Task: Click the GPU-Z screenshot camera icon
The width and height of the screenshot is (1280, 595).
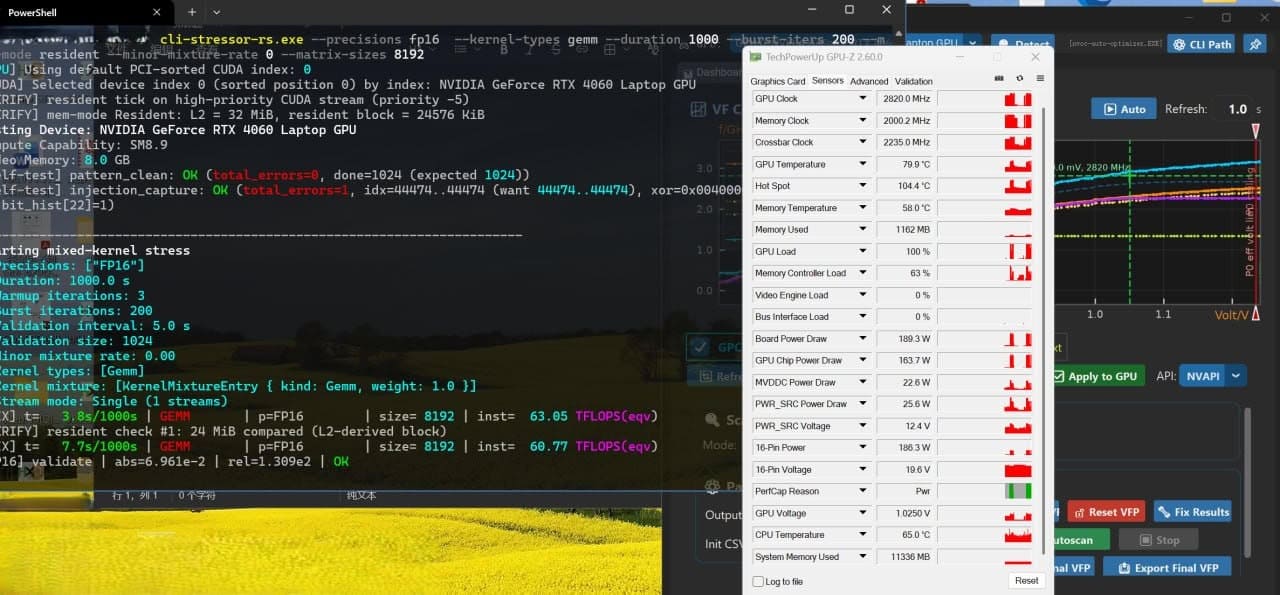Action: [x=999, y=78]
